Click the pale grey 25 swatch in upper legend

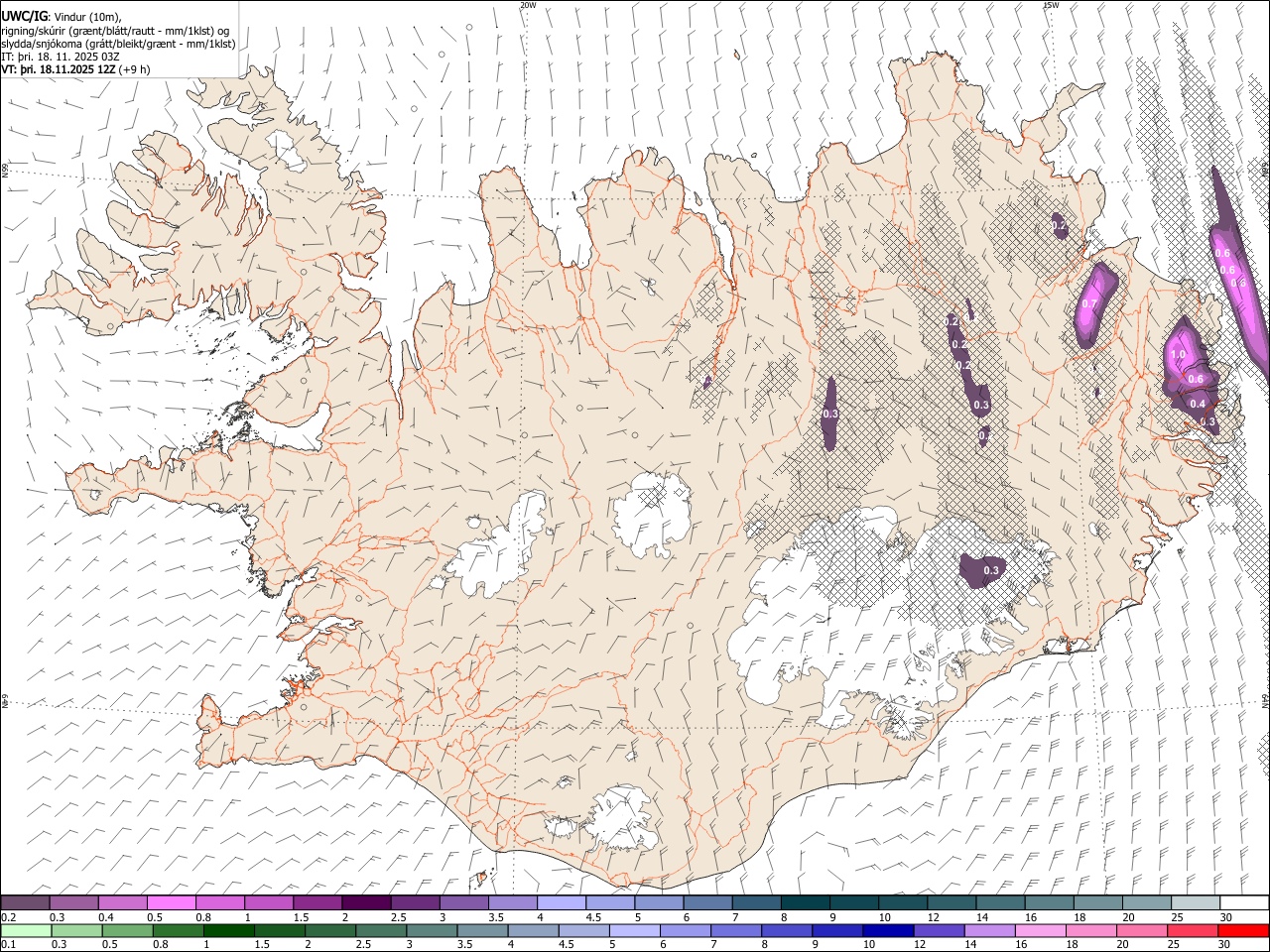tap(1196, 903)
